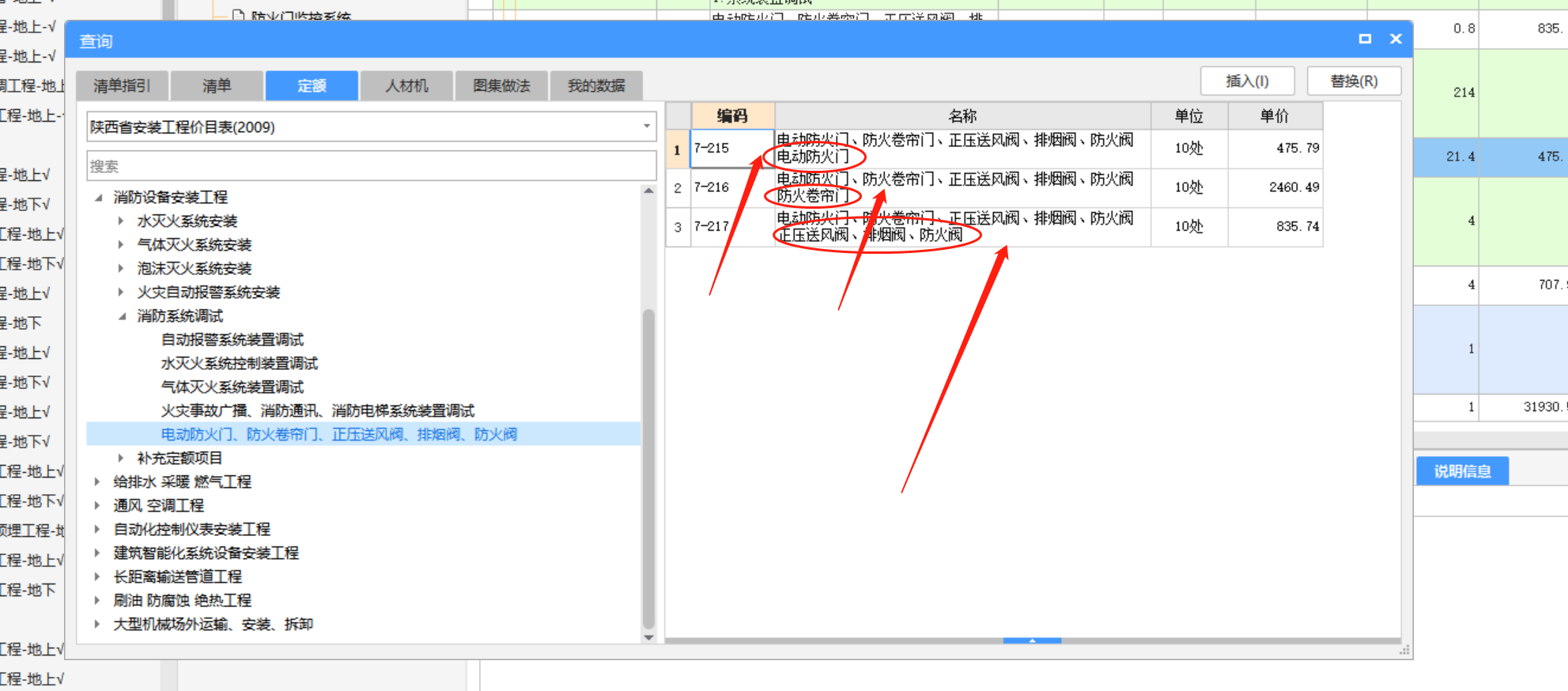Select row number 3 header
Image resolution: width=1568 pixels, height=691 pixels.
tap(678, 227)
